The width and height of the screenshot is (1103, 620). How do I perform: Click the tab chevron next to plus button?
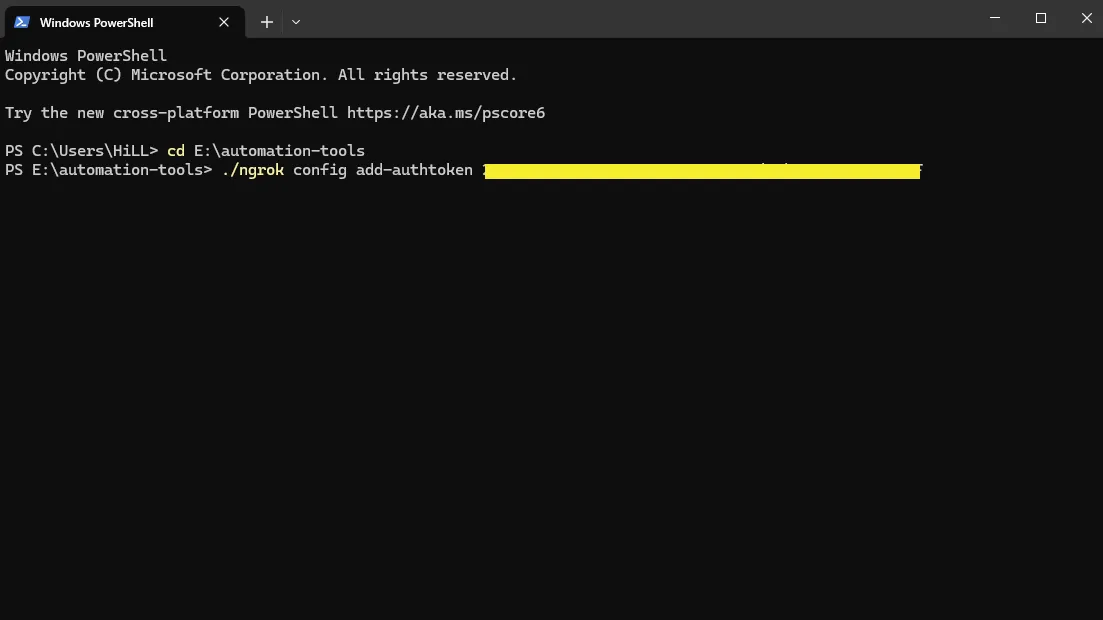coord(295,21)
